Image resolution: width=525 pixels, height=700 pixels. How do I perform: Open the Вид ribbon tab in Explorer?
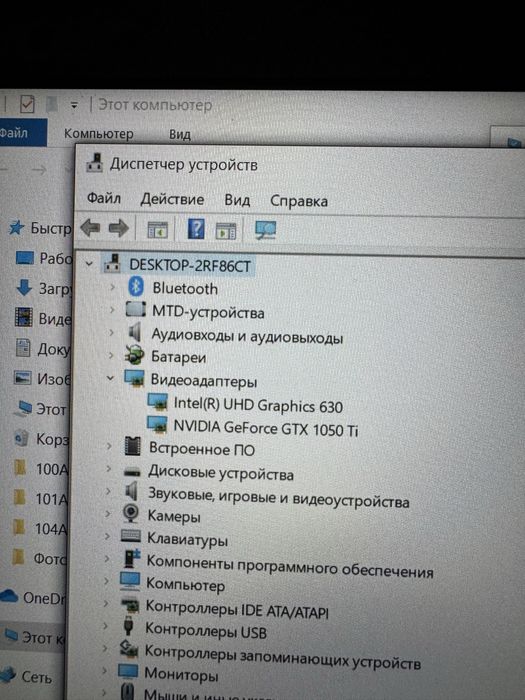click(180, 134)
